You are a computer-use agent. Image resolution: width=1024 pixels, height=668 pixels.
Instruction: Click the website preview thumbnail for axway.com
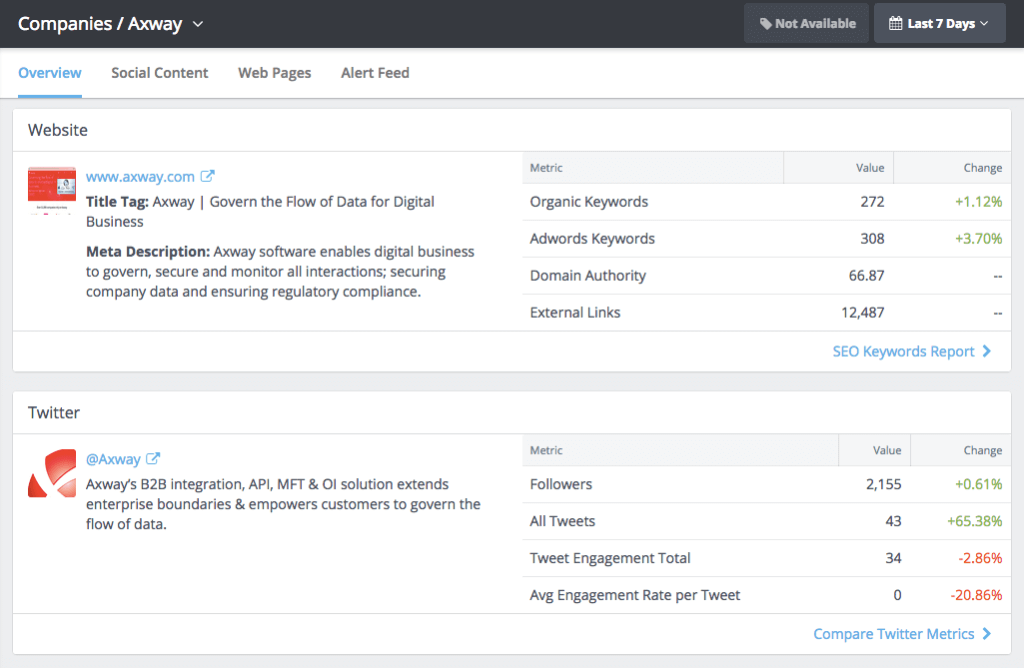pos(51,189)
